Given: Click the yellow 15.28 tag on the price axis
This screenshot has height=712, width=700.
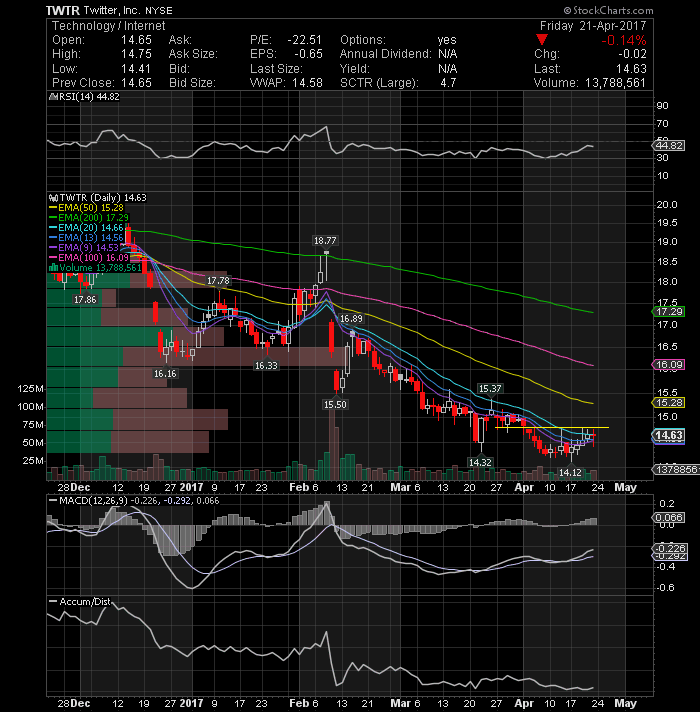Looking at the screenshot, I should pyautogui.click(x=668, y=402).
